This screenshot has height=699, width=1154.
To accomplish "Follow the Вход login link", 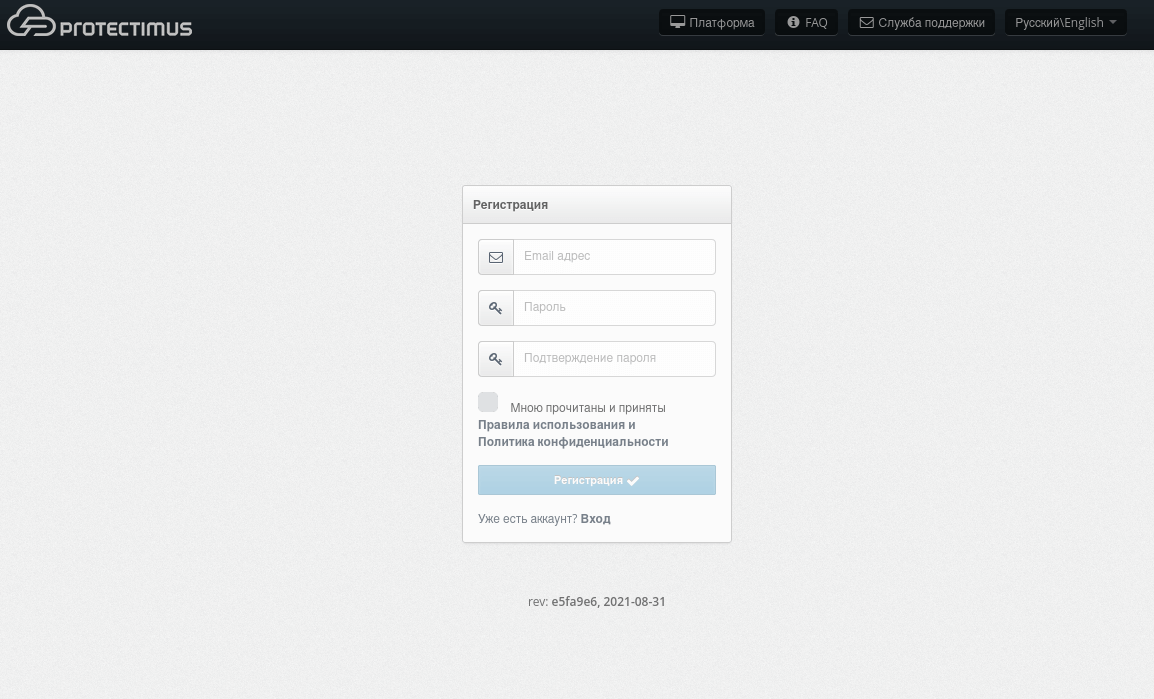I will pos(595,519).
